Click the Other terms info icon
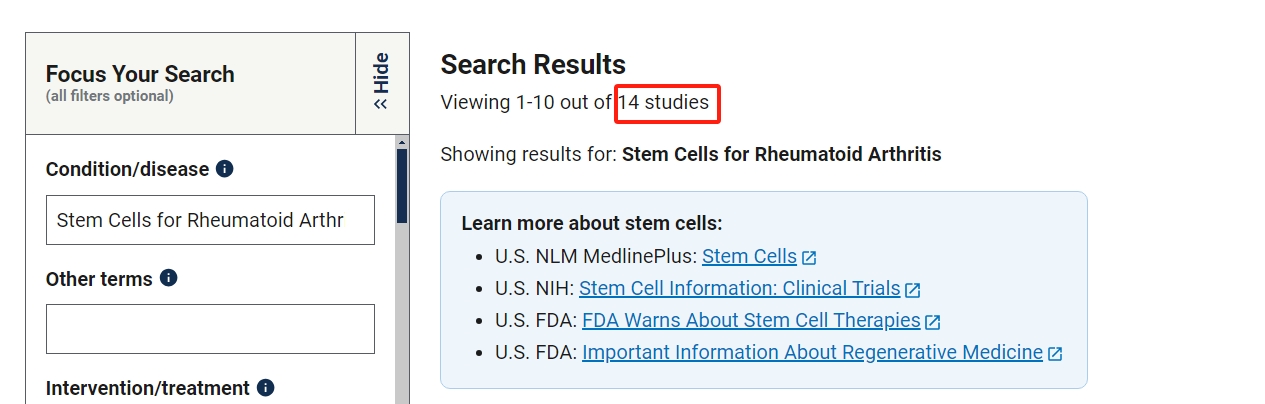The height and width of the screenshot is (404, 1265). pyautogui.click(x=169, y=278)
